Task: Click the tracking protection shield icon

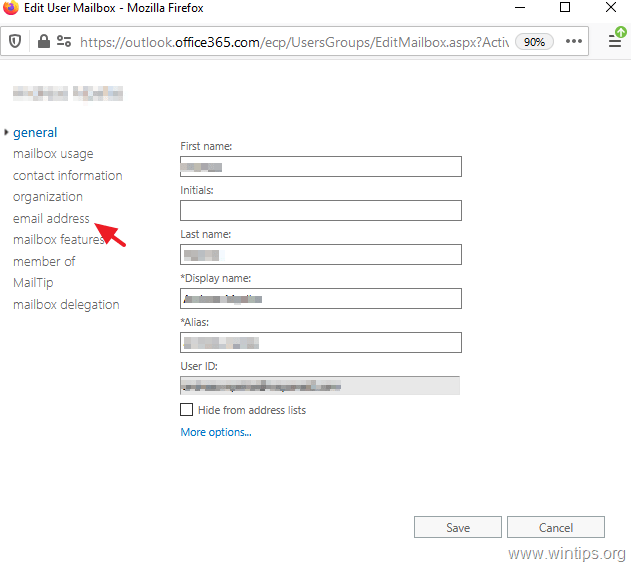Action: [16, 42]
